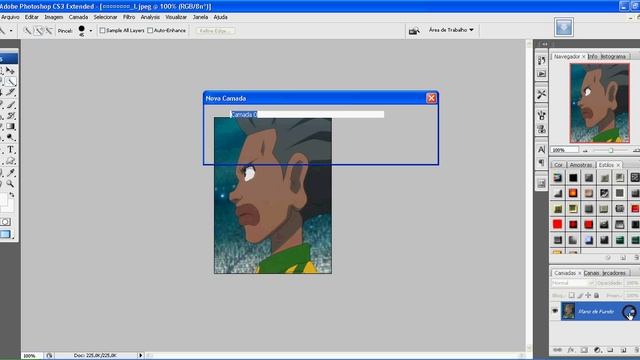This screenshot has height=360, width=640.
Task: Choose New Selection mode in options bar
Action: point(27,31)
